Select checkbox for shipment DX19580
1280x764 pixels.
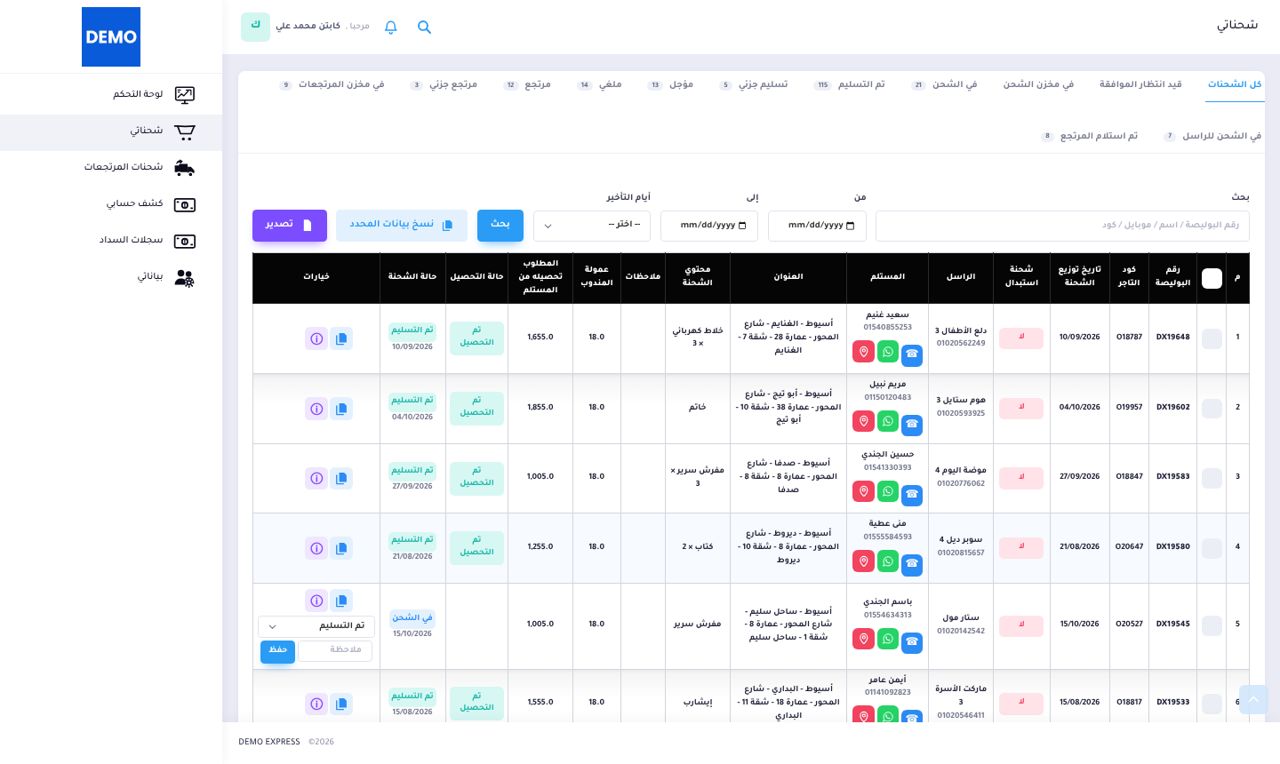pyautogui.click(x=1212, y=549)
